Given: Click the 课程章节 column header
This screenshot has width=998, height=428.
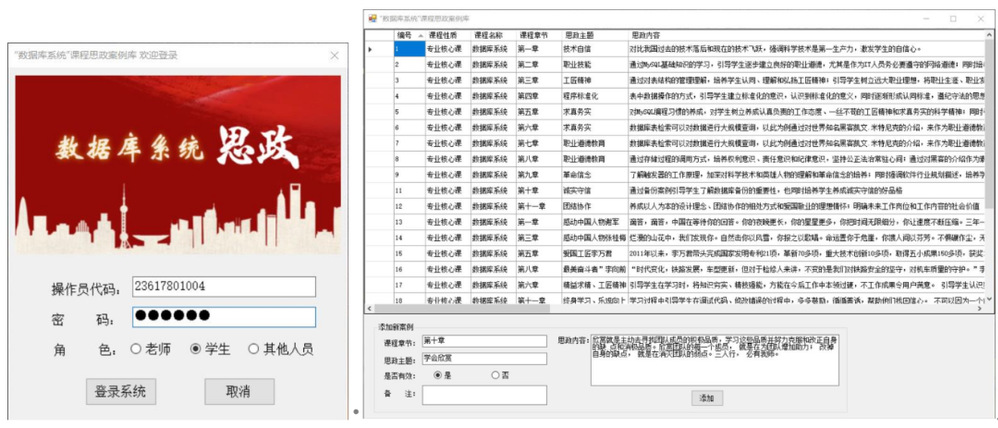Looking at the screenshot, I should pos(532,34).
